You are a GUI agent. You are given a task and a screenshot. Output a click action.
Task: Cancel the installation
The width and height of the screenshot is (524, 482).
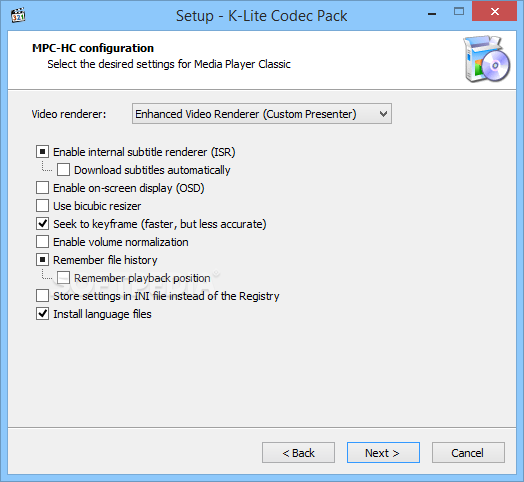pos(468,453)
